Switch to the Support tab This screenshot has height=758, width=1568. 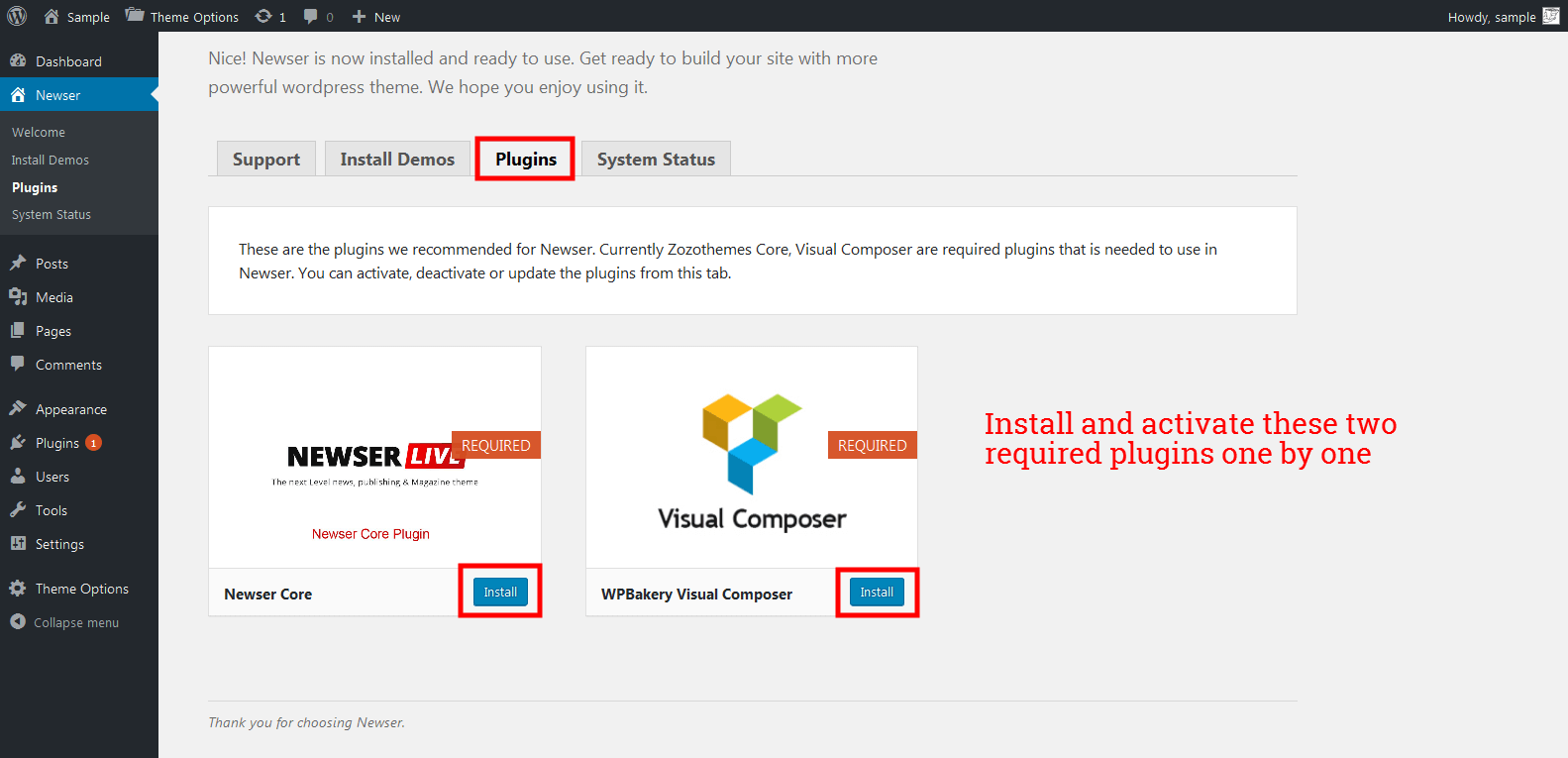265,160
